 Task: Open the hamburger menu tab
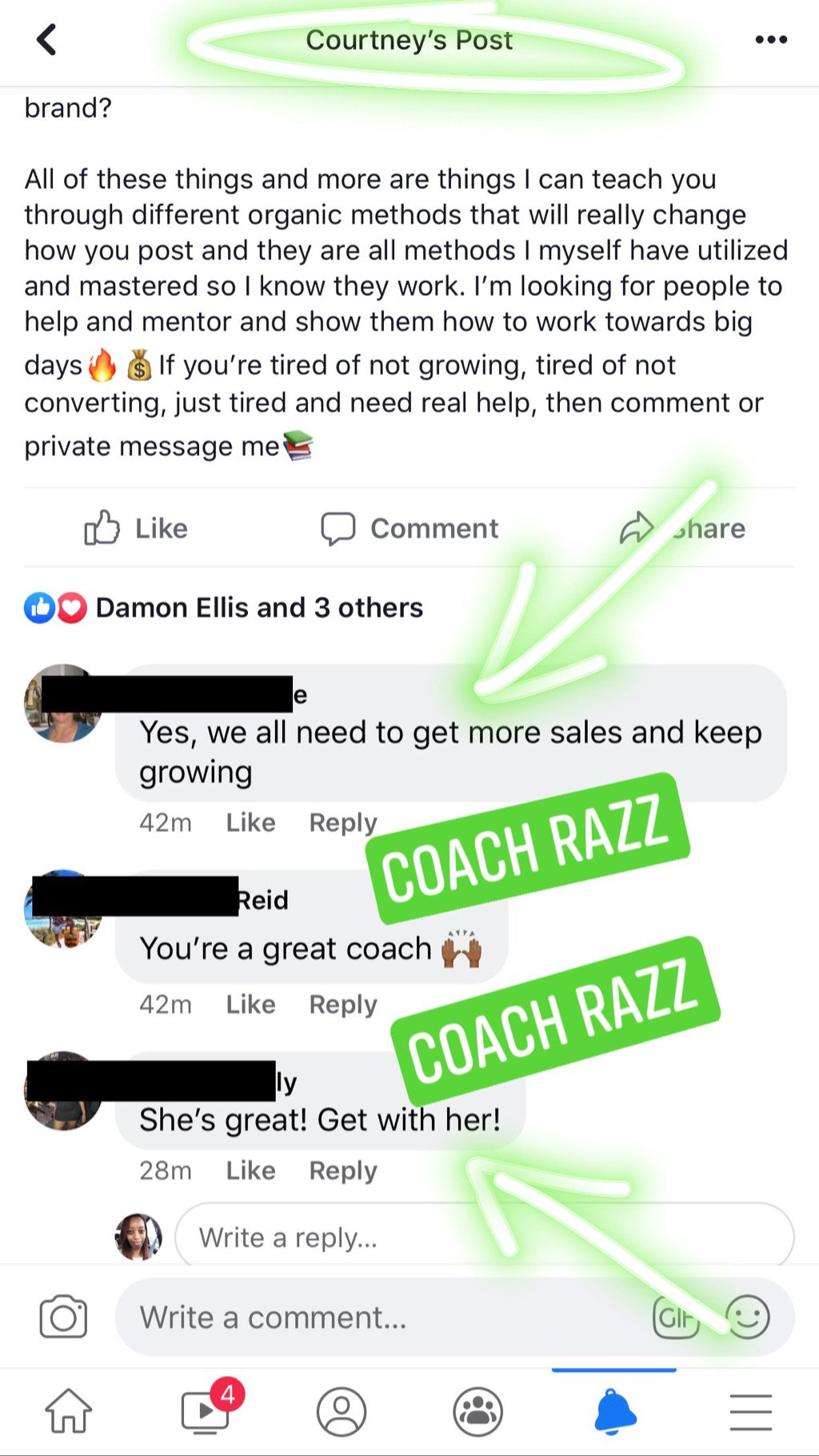click(750, 1411)
